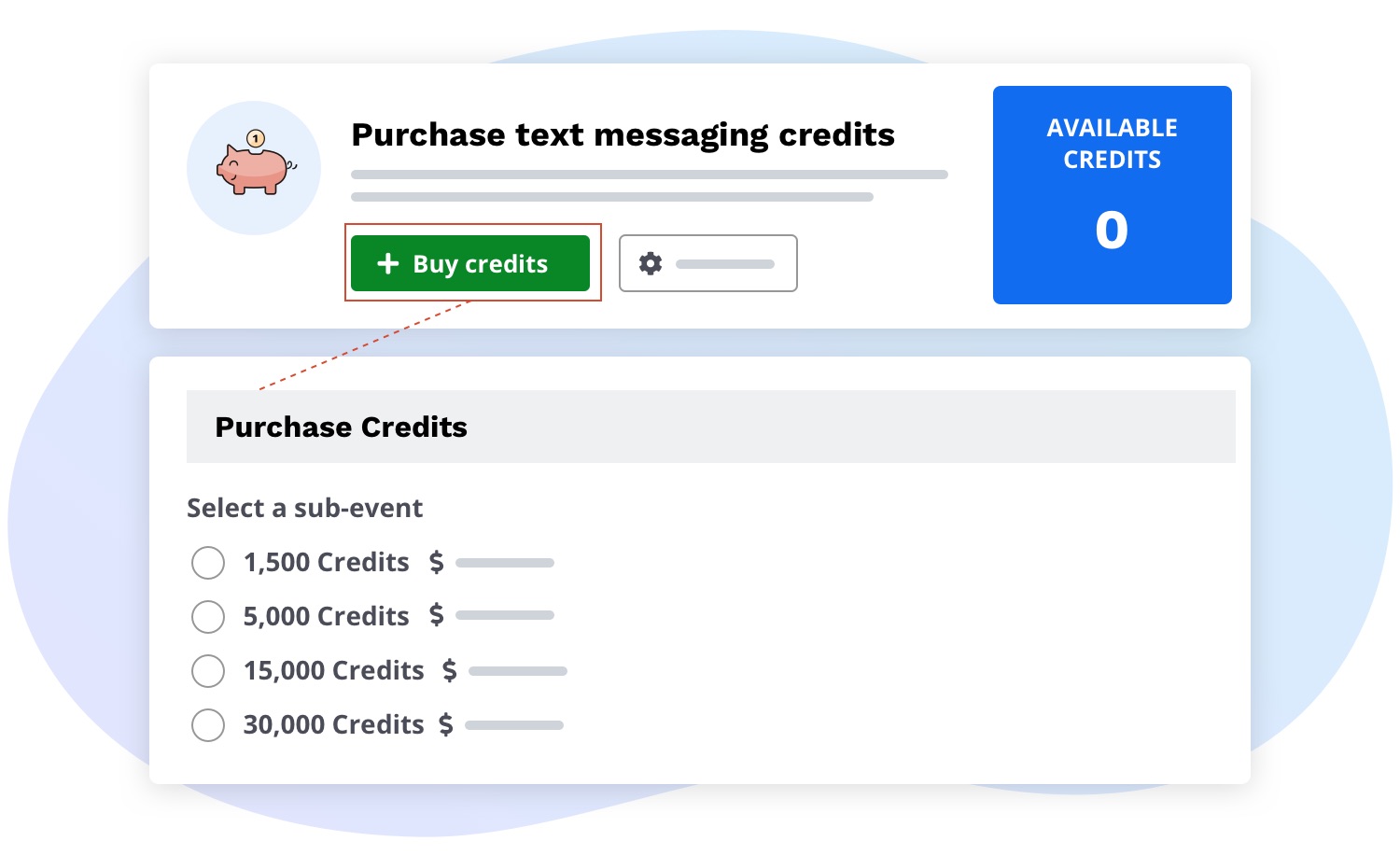The width and height of the screenshot is (1400, 855).
Task: Select the 30,000 Credits option
Action: (x=208, y=725)
